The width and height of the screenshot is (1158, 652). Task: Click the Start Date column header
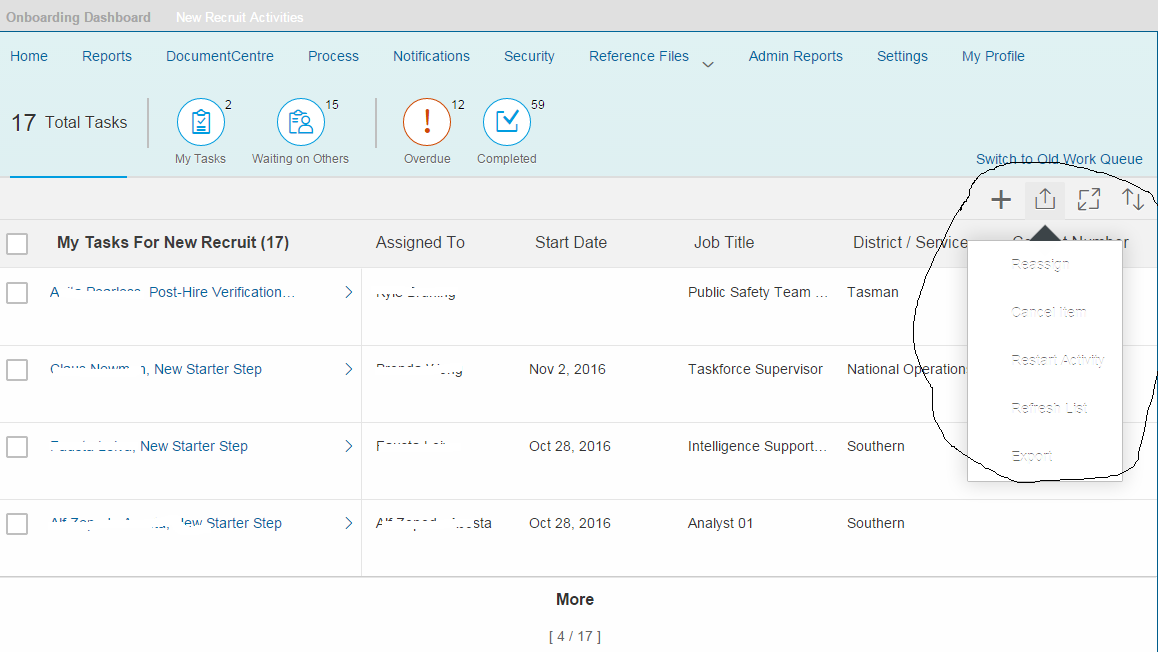pyautogui.click(x=571, y=242)
